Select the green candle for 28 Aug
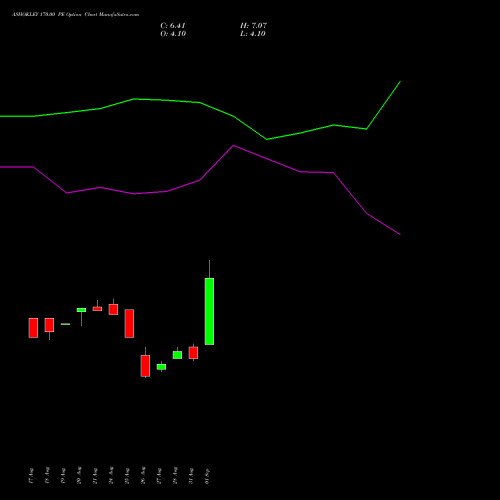This screenshot has width=500, height=500. [x=177, y=355]
